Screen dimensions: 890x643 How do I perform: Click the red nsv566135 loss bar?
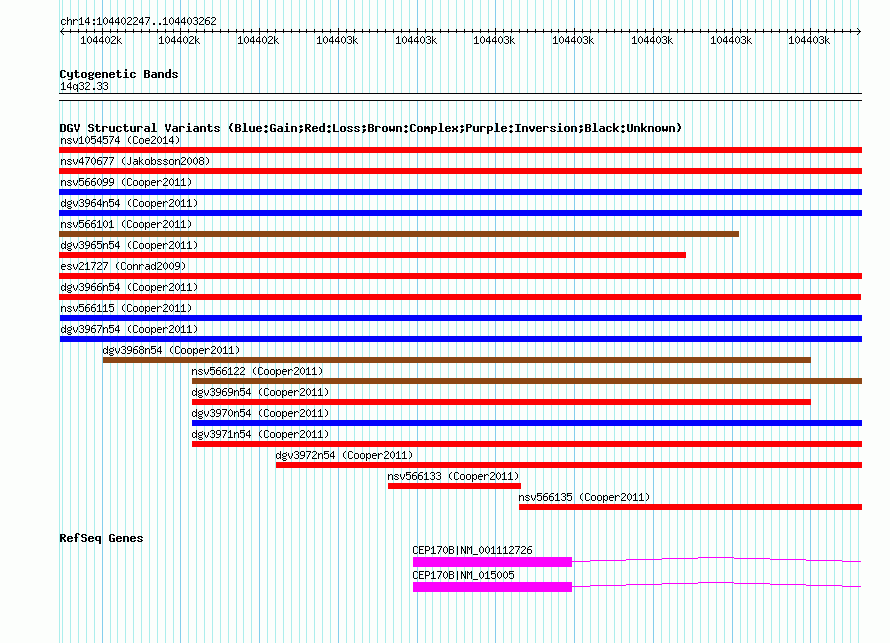690,507
